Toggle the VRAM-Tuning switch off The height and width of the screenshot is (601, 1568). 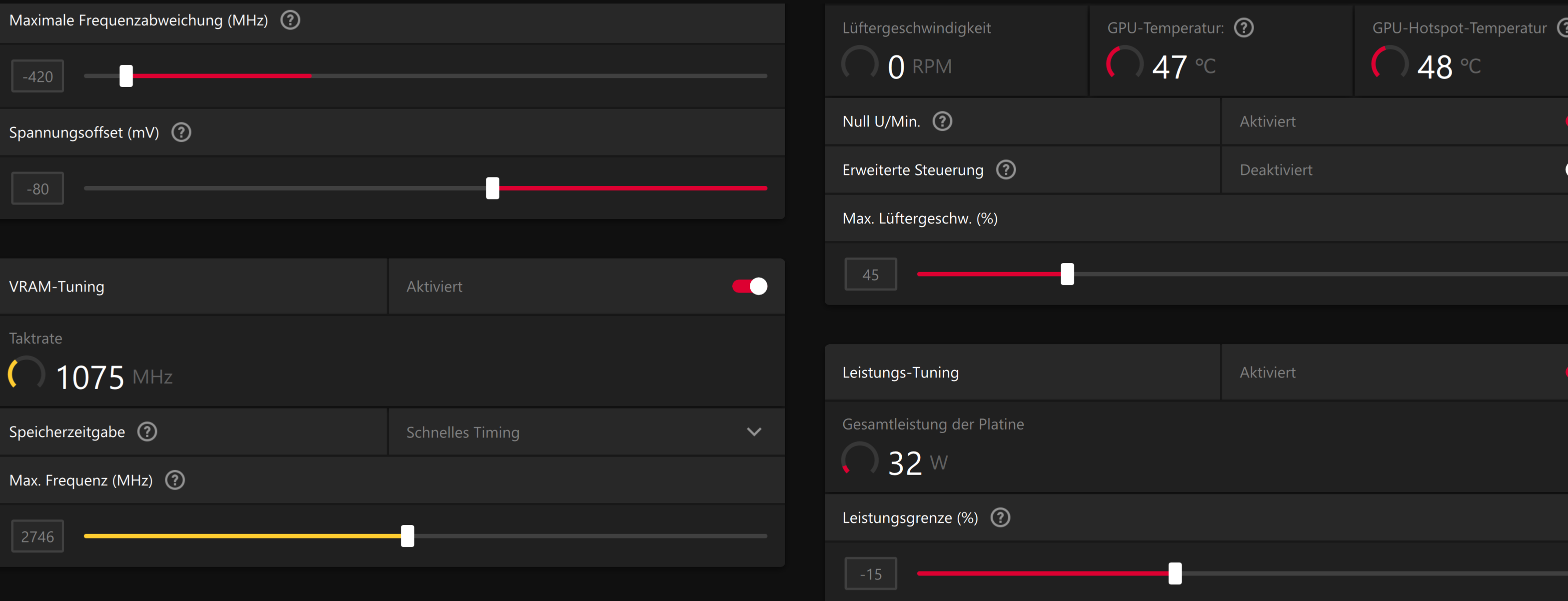(749, 286)
